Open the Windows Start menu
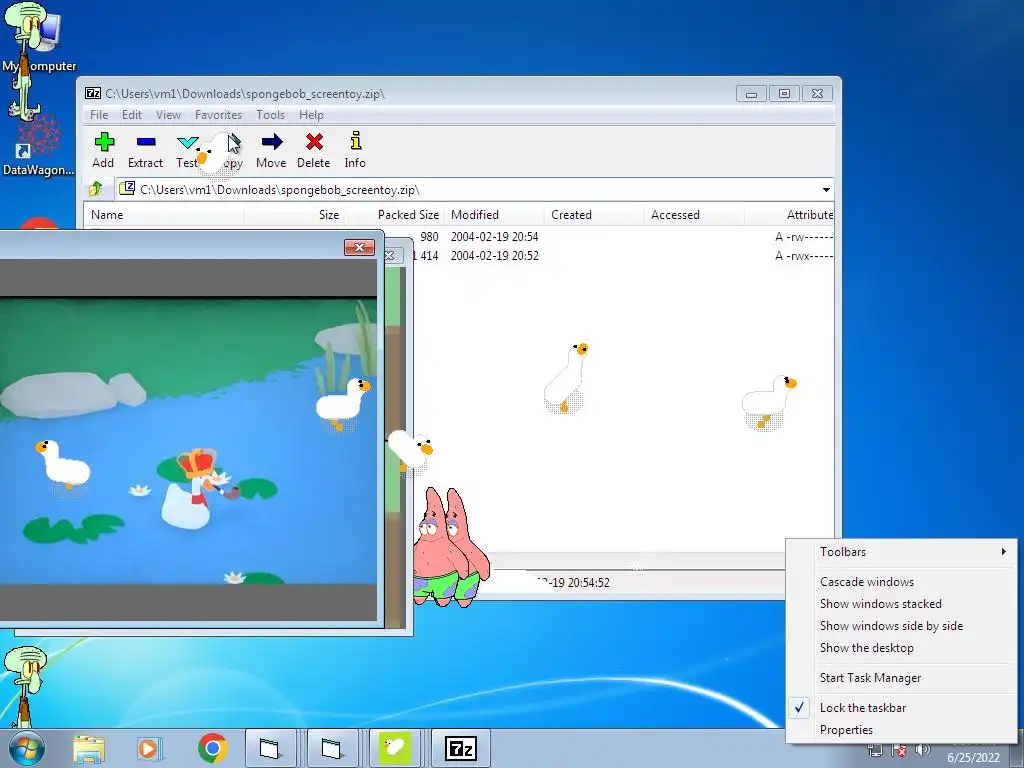 point(26,749)
